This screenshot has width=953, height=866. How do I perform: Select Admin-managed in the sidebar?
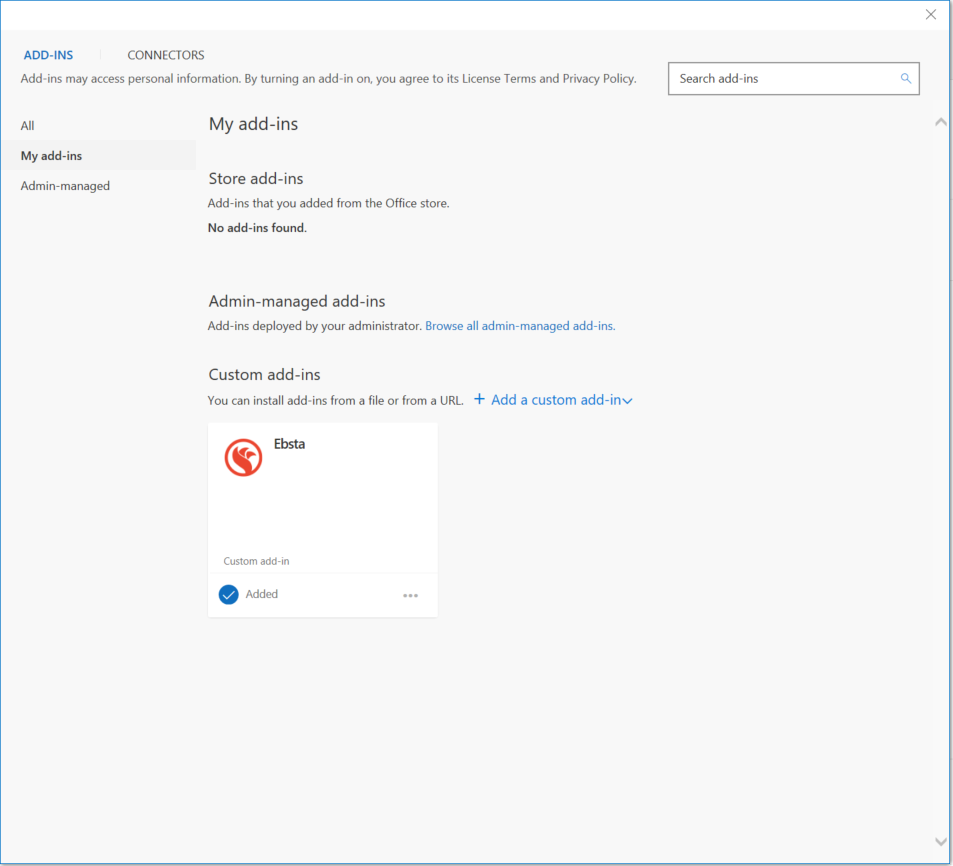coord(65,185)
